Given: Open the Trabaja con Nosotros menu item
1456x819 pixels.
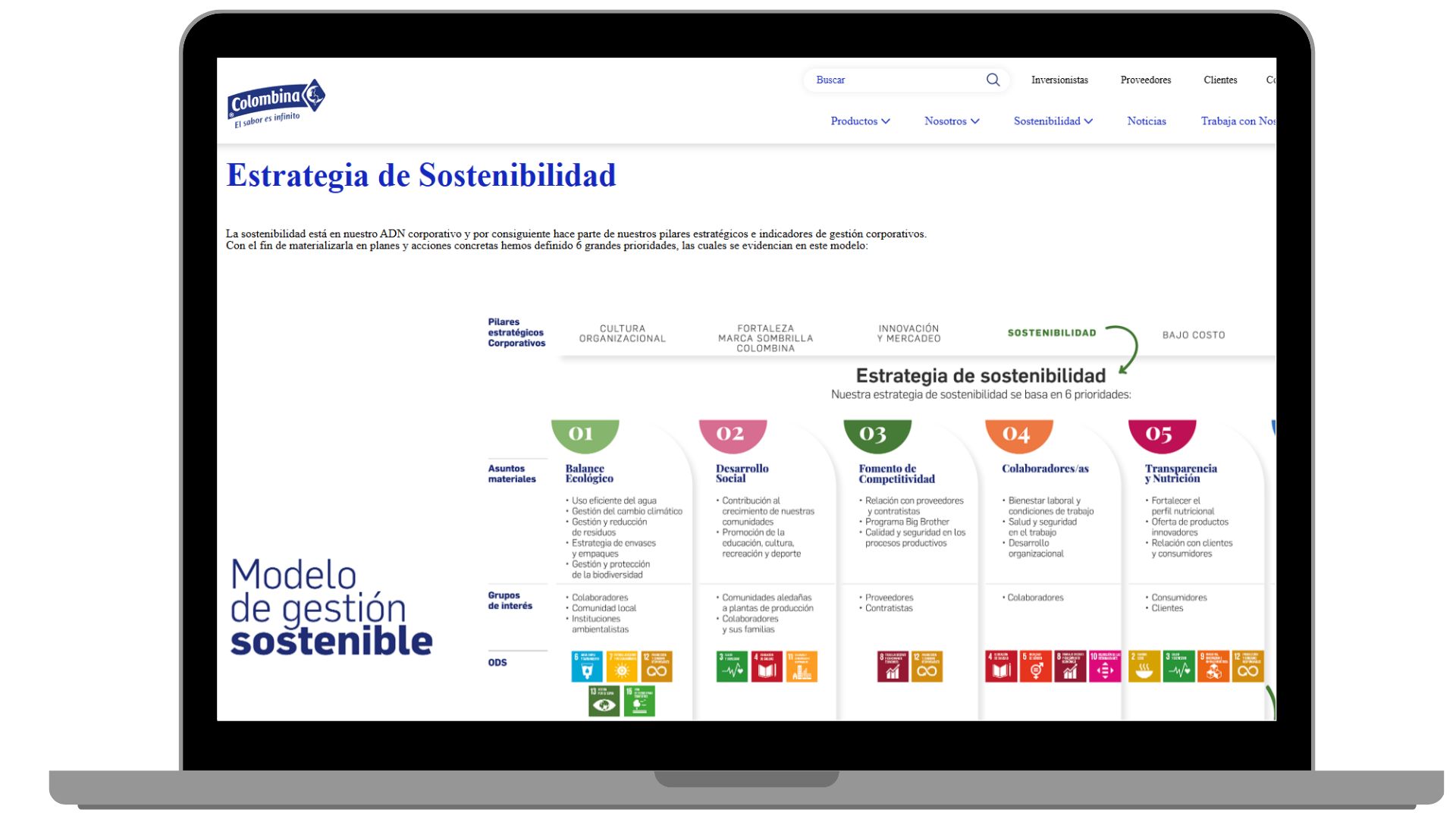Looking at the screenshot, I should click(x=1238, y=121).
